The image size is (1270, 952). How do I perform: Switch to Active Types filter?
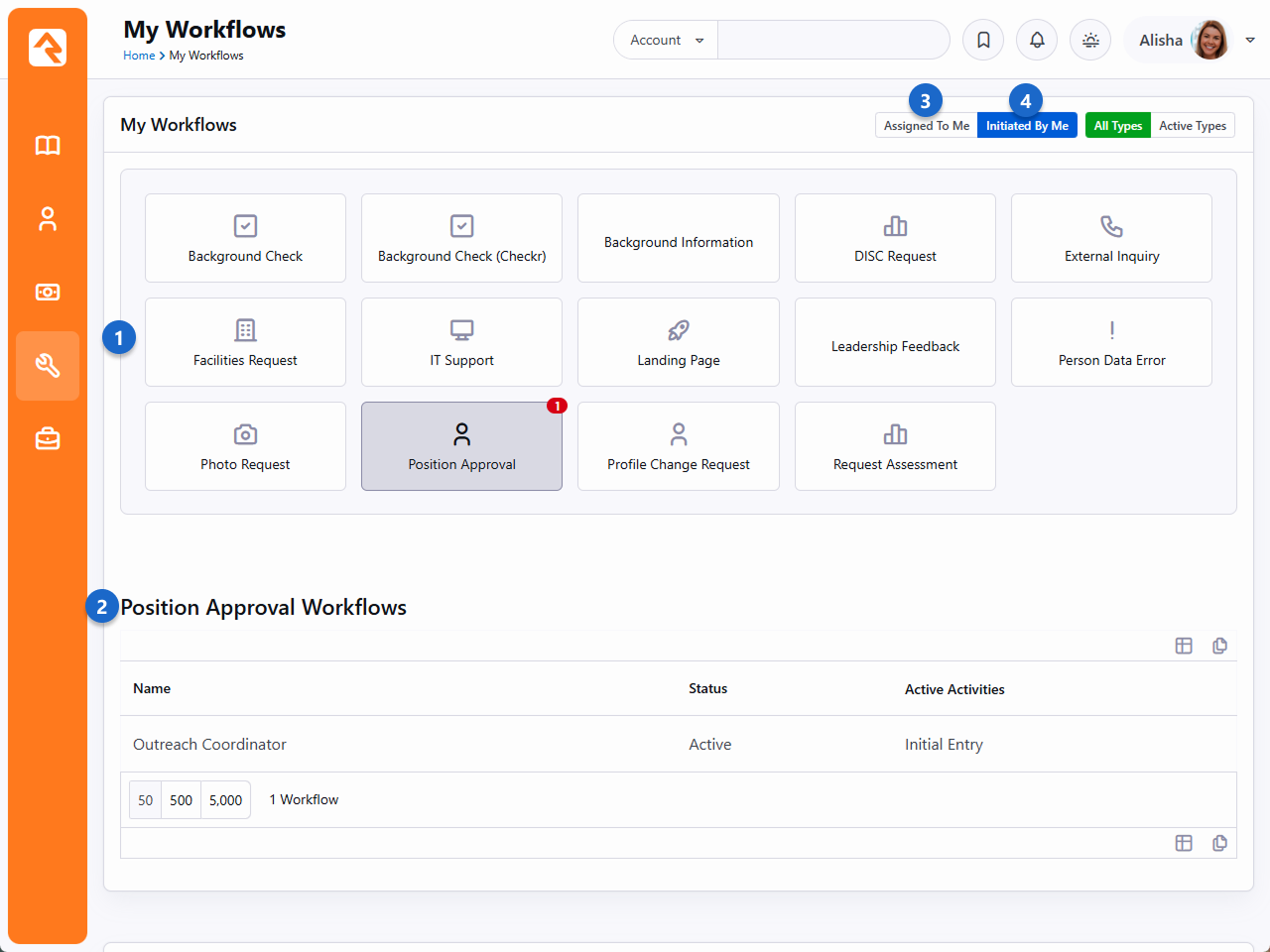(1192, 126)
